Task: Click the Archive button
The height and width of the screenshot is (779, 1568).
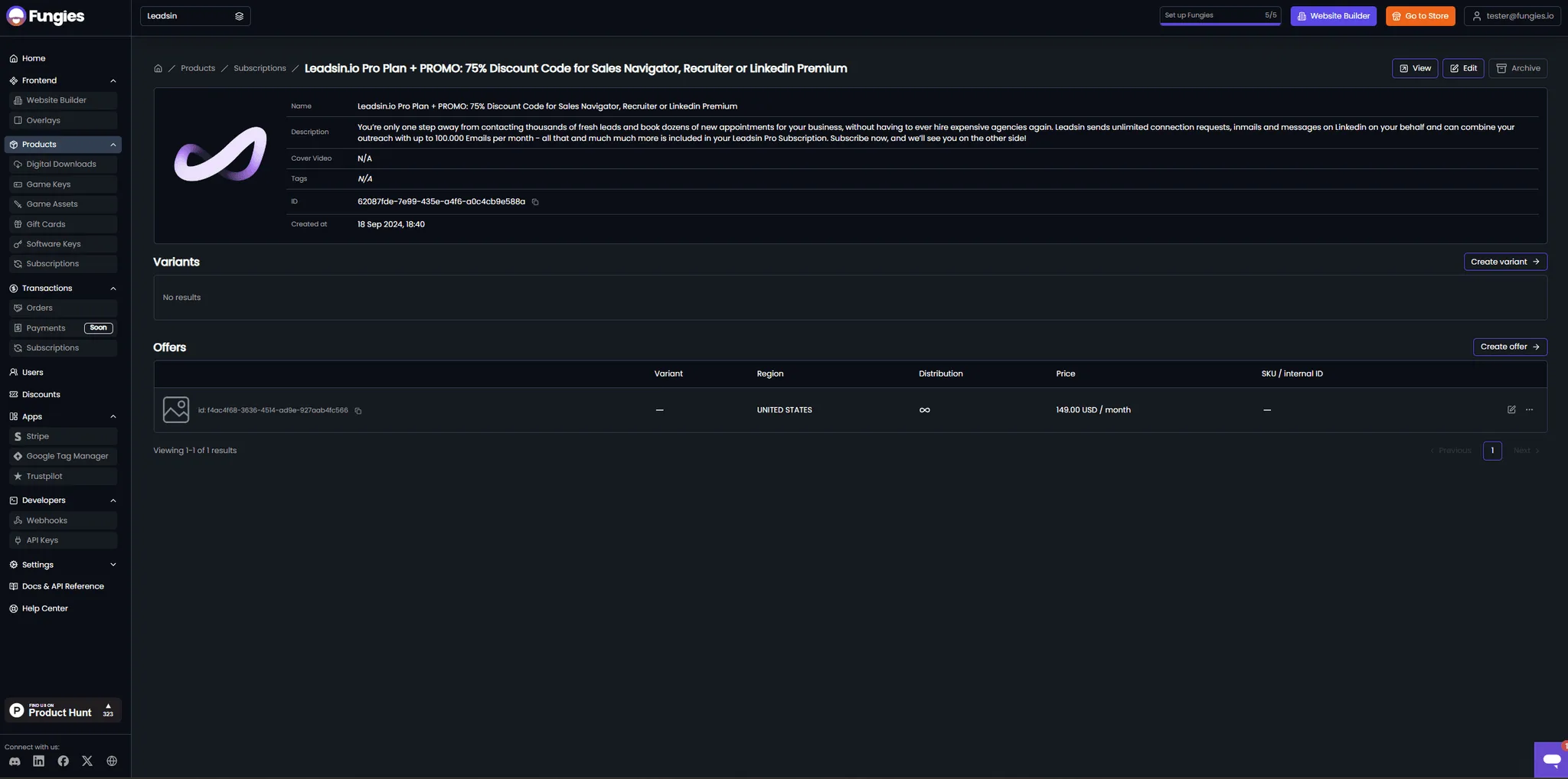Action: coord(1517,68)
